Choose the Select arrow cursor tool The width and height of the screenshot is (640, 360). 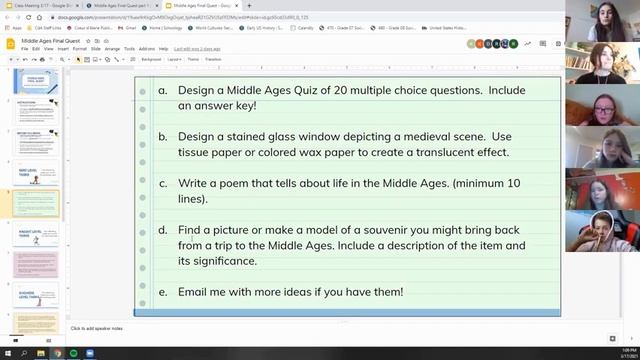pos(78,60)
